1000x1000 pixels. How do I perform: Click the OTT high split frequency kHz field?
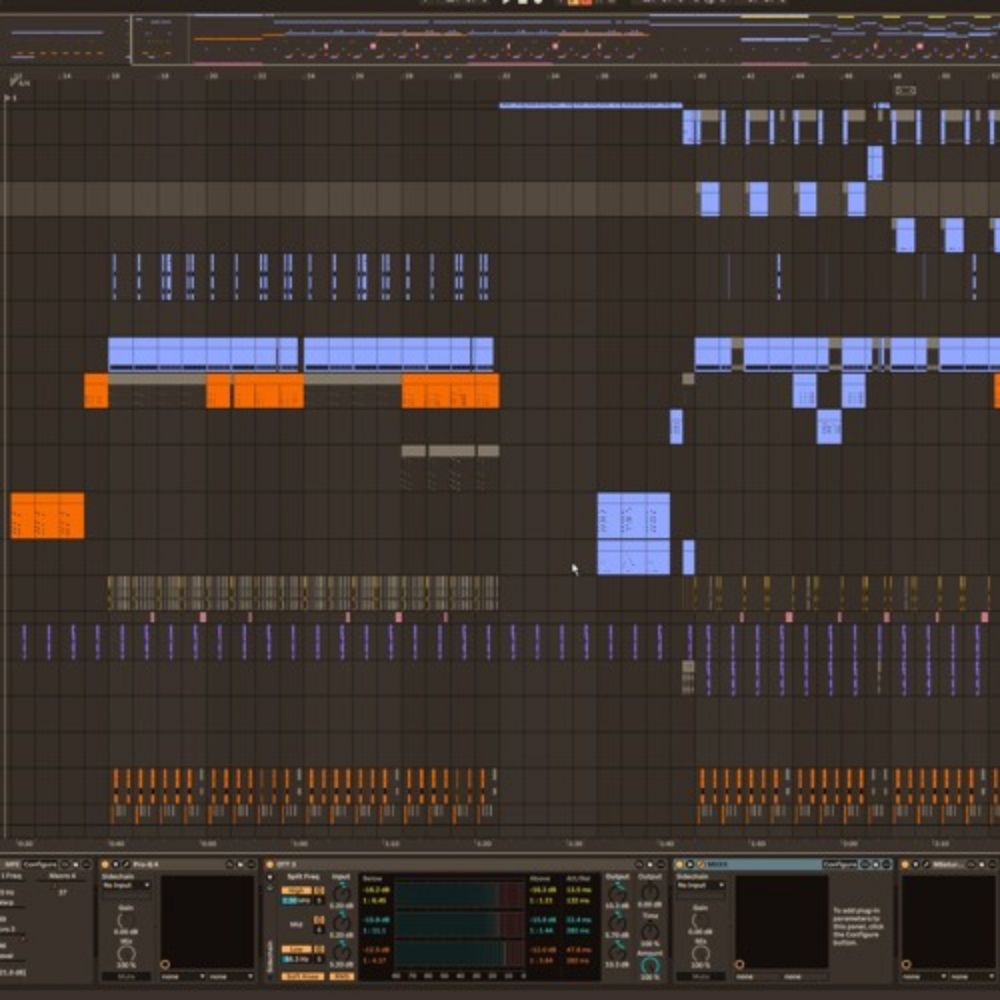[x=296, y=901]
